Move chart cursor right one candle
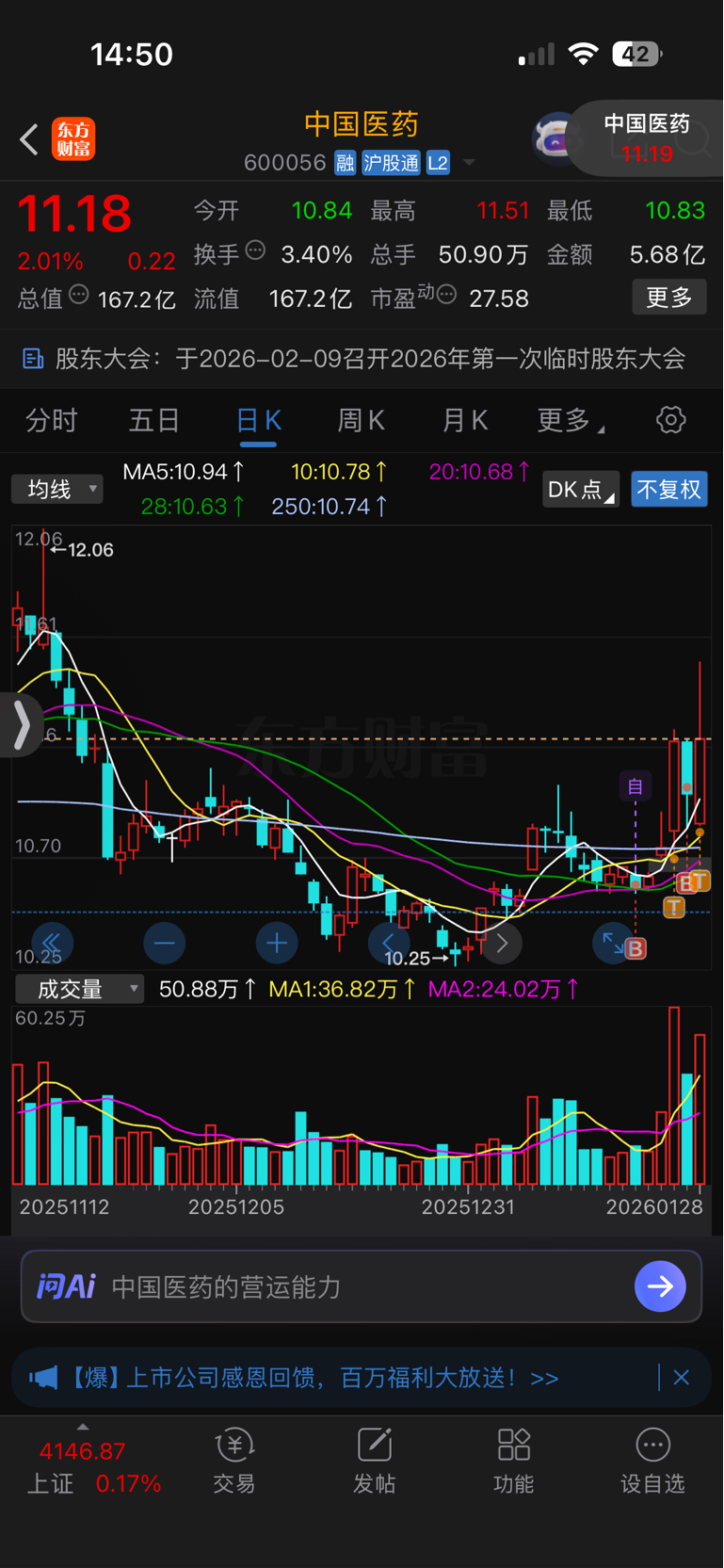The height and width of the screenshot is (1568, 724). [x=502, y=943]
